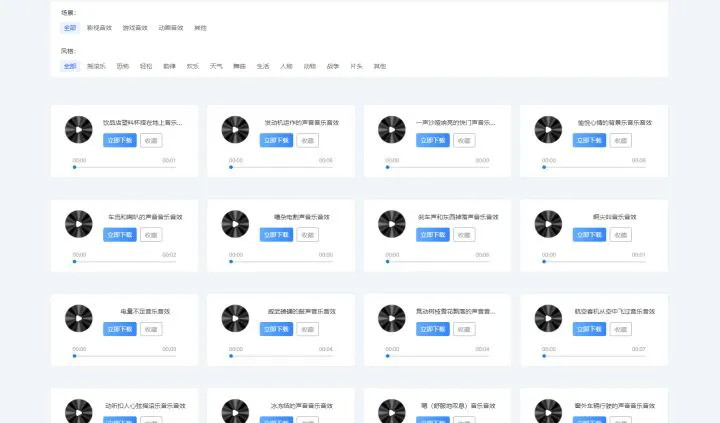Favorite the 刹车声和东西掉落声 effect
The image size is (720, 423).
(x=464, y=235)
